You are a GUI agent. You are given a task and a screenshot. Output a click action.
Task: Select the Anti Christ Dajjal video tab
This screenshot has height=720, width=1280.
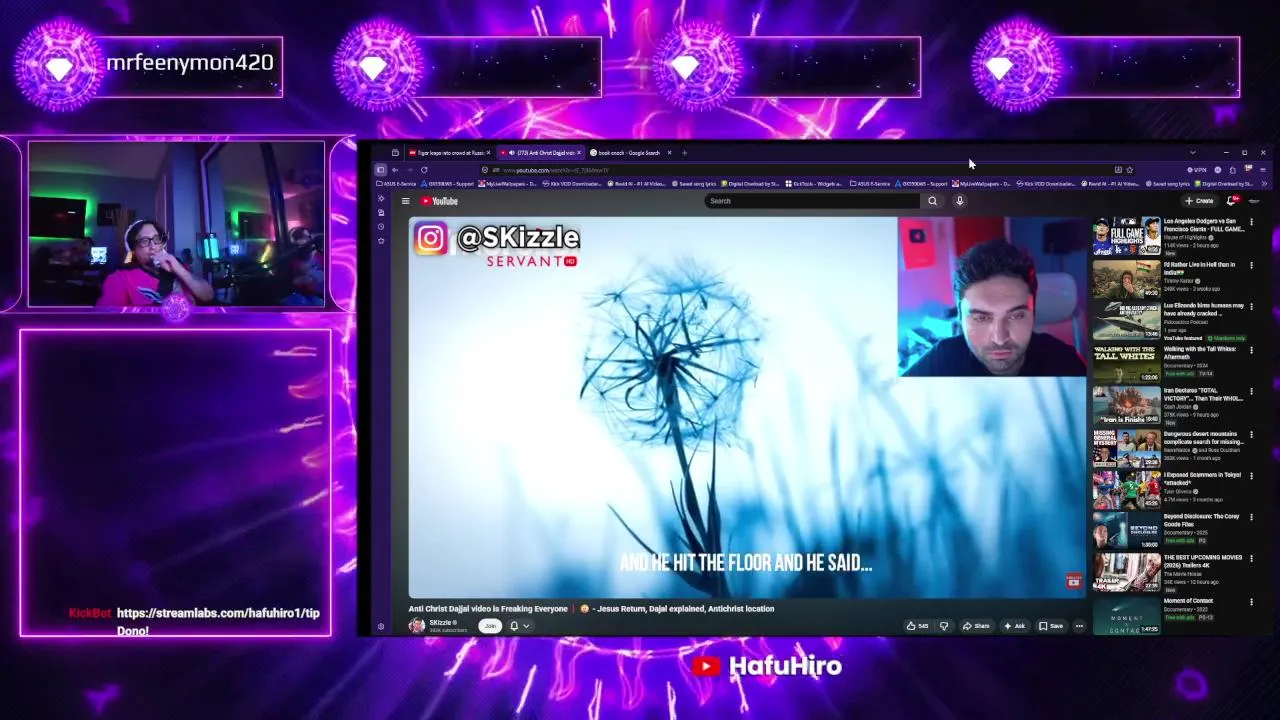[541, 153]
